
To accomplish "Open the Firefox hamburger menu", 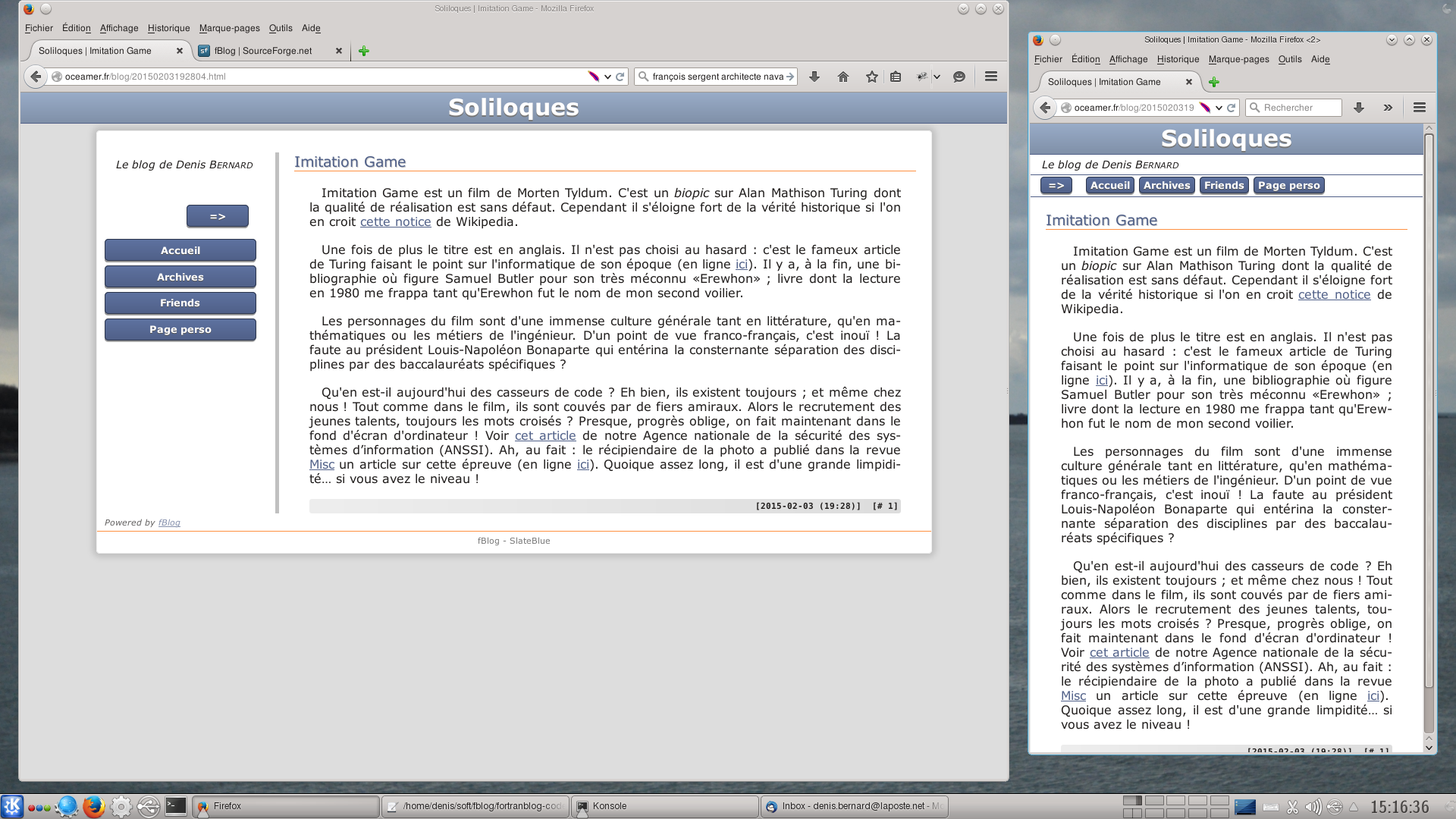I will (x=990, y=76).
